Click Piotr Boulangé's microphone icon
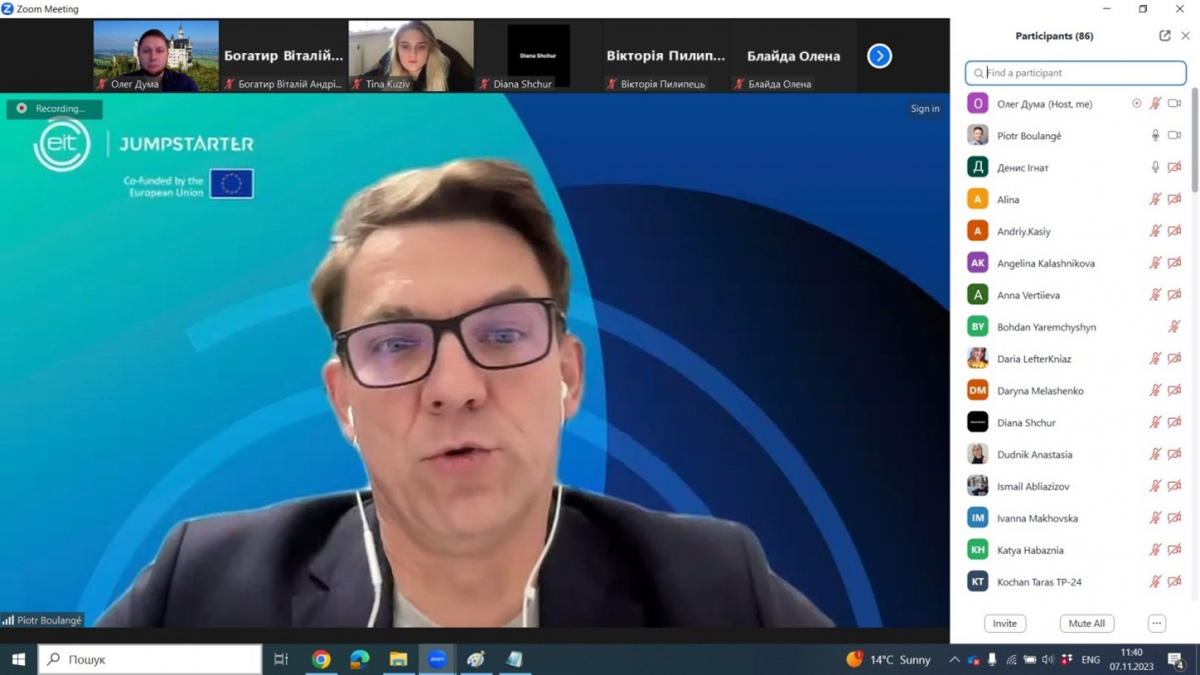 [x=1155, y=136]
